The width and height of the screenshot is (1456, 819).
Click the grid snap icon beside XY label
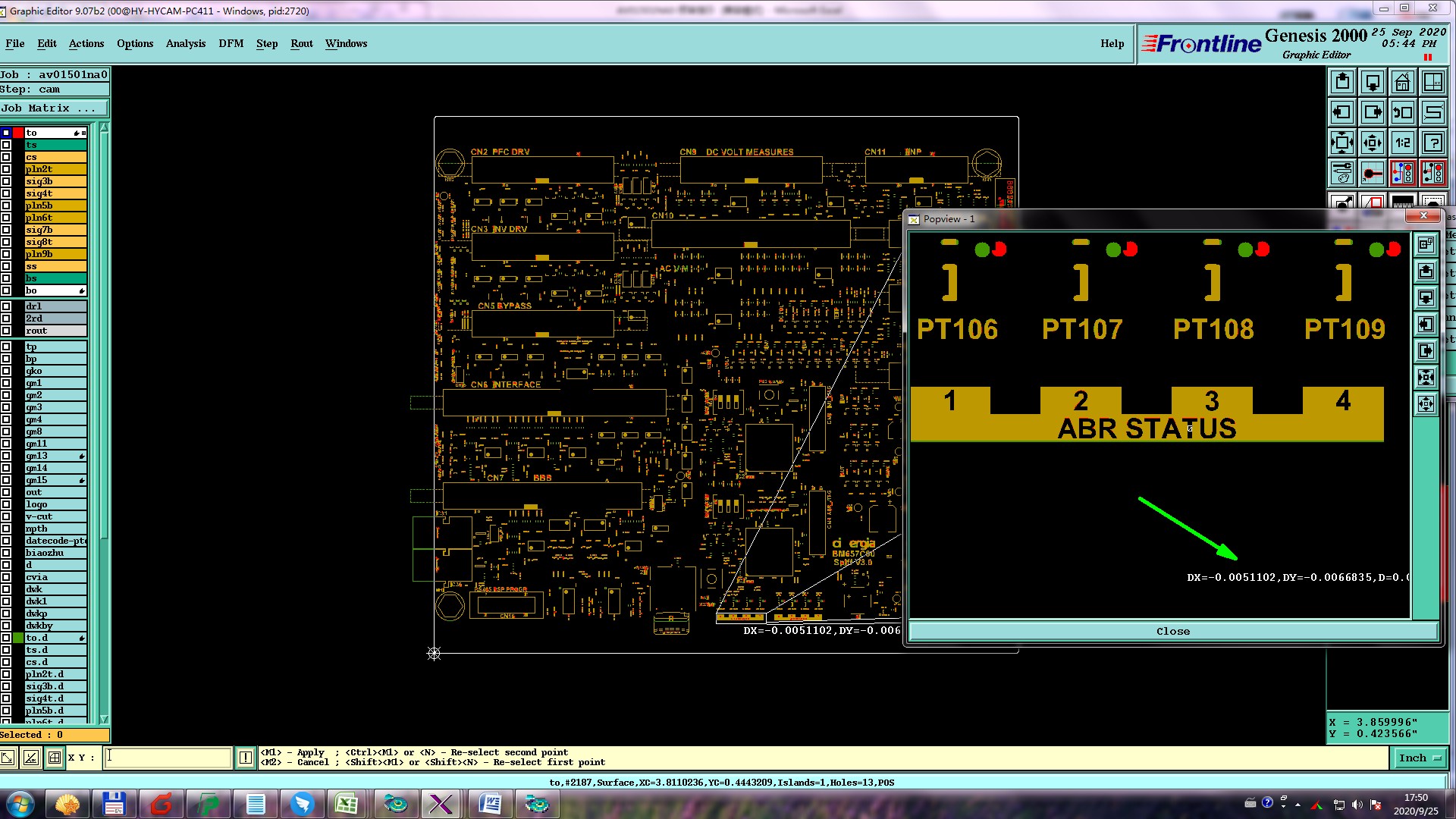coord(55,757)
